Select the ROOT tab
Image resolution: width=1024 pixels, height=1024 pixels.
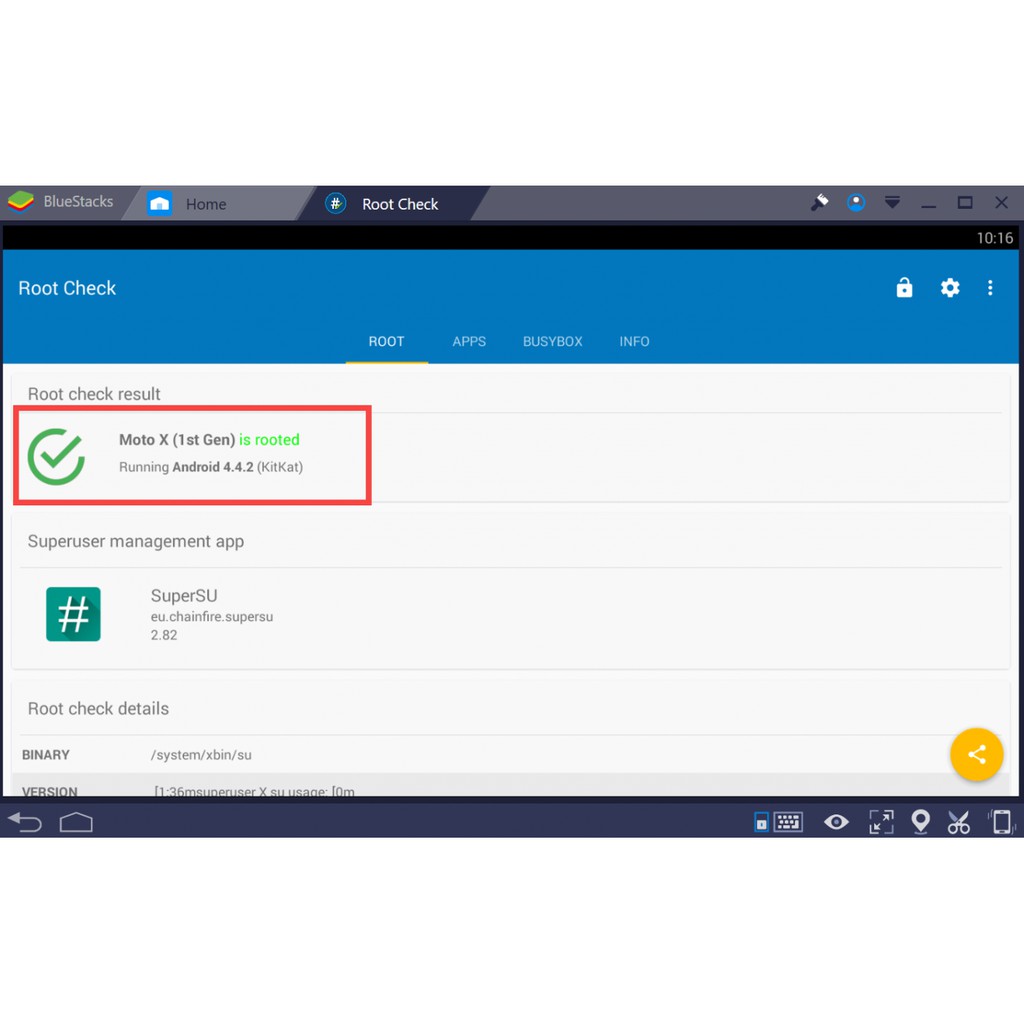387,342
